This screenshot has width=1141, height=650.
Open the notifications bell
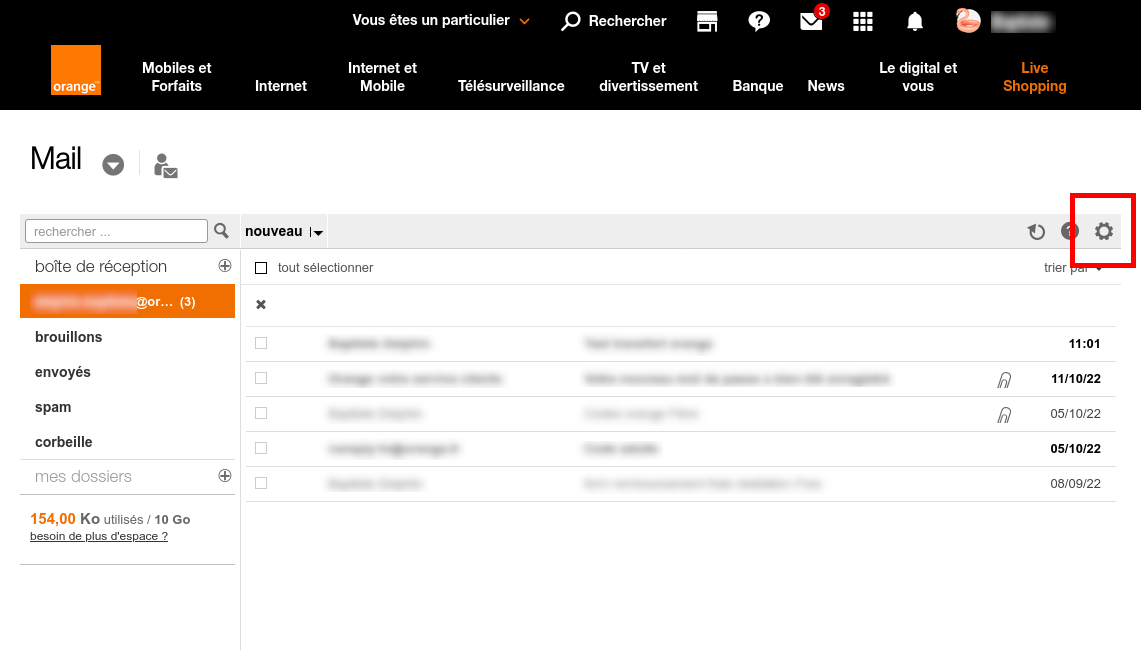(x=915, y=21)
